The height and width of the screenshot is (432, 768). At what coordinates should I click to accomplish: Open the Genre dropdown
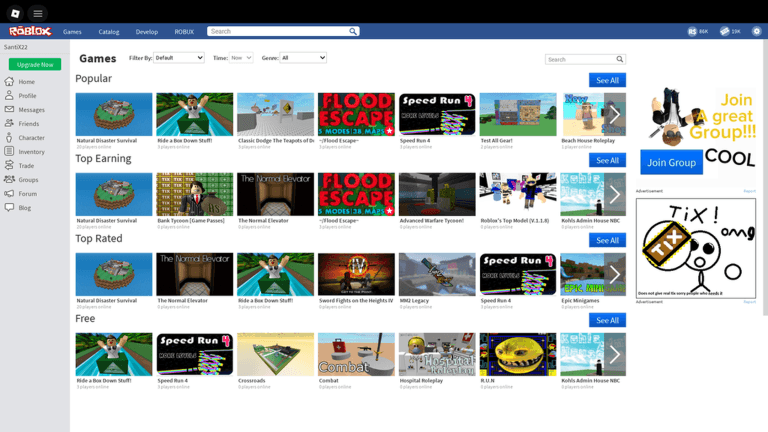[x=303, y=58]
